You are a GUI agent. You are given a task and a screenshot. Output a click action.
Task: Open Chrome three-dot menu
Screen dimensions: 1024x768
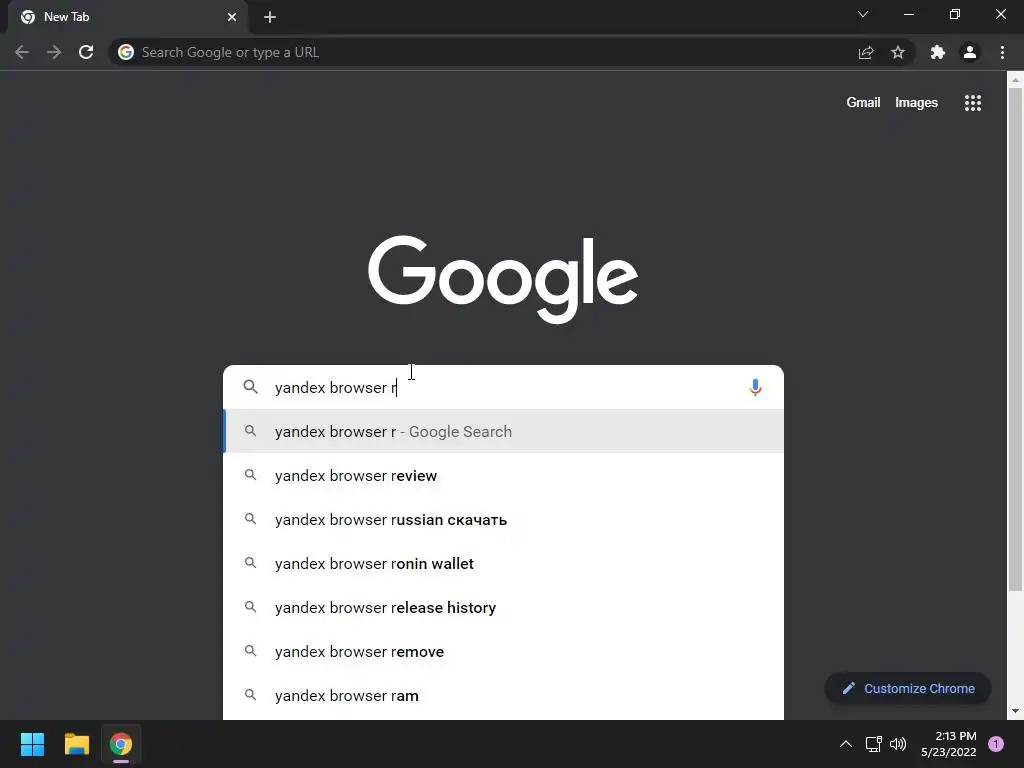[1002, 52]
